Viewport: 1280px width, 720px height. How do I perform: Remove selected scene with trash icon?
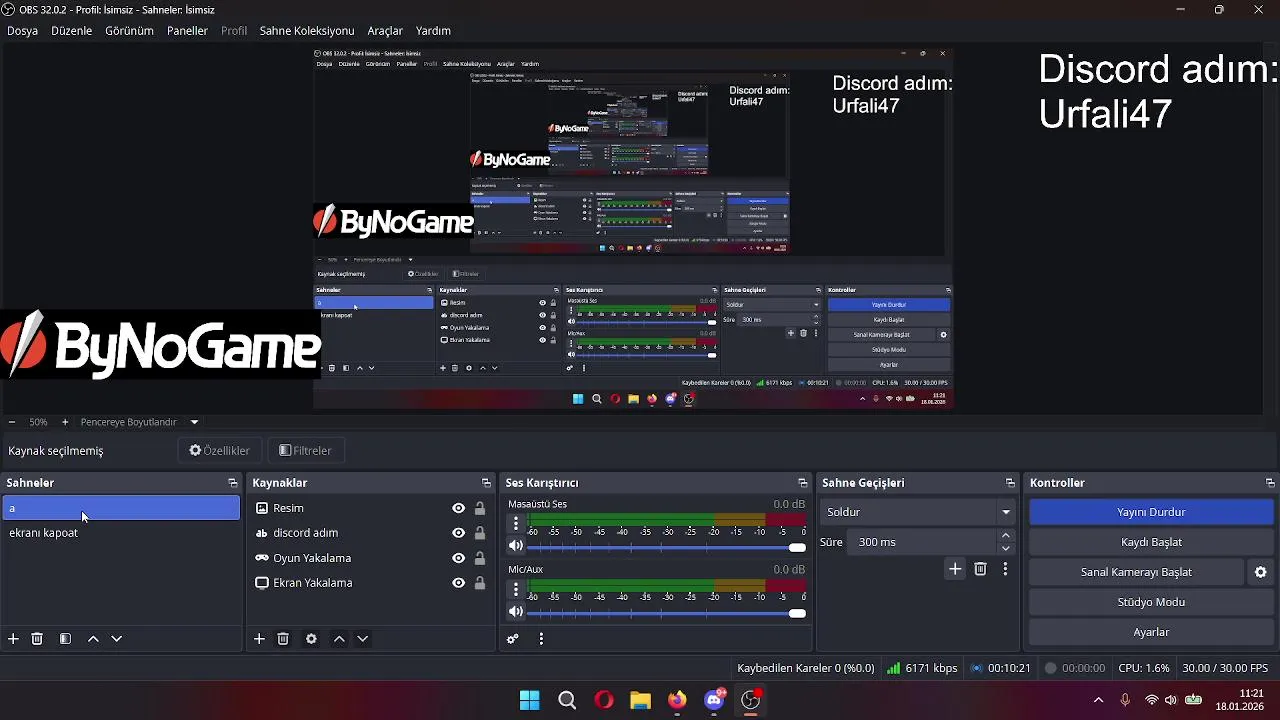tap(37, 639)
